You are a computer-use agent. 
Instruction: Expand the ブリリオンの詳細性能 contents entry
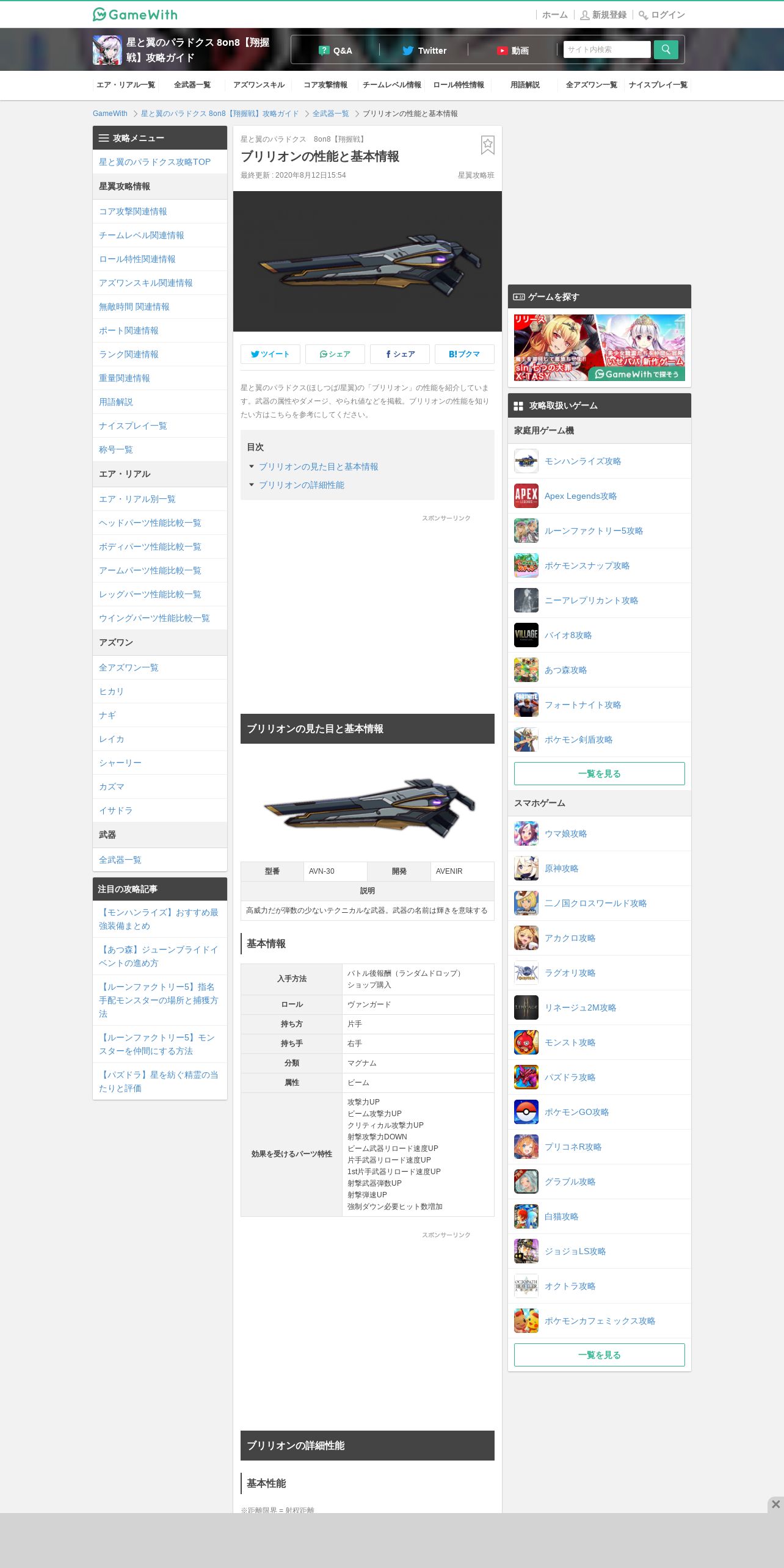point(301,485)
